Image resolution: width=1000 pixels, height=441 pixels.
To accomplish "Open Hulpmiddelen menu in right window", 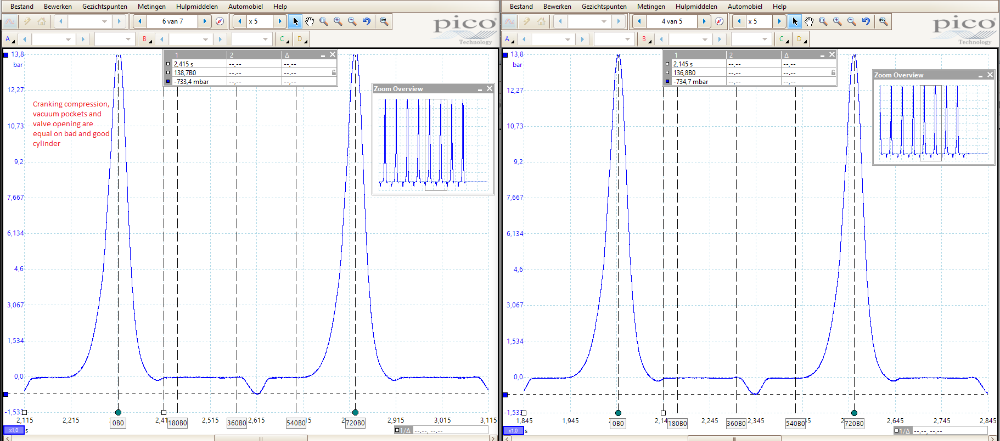I will click(696, 6).
